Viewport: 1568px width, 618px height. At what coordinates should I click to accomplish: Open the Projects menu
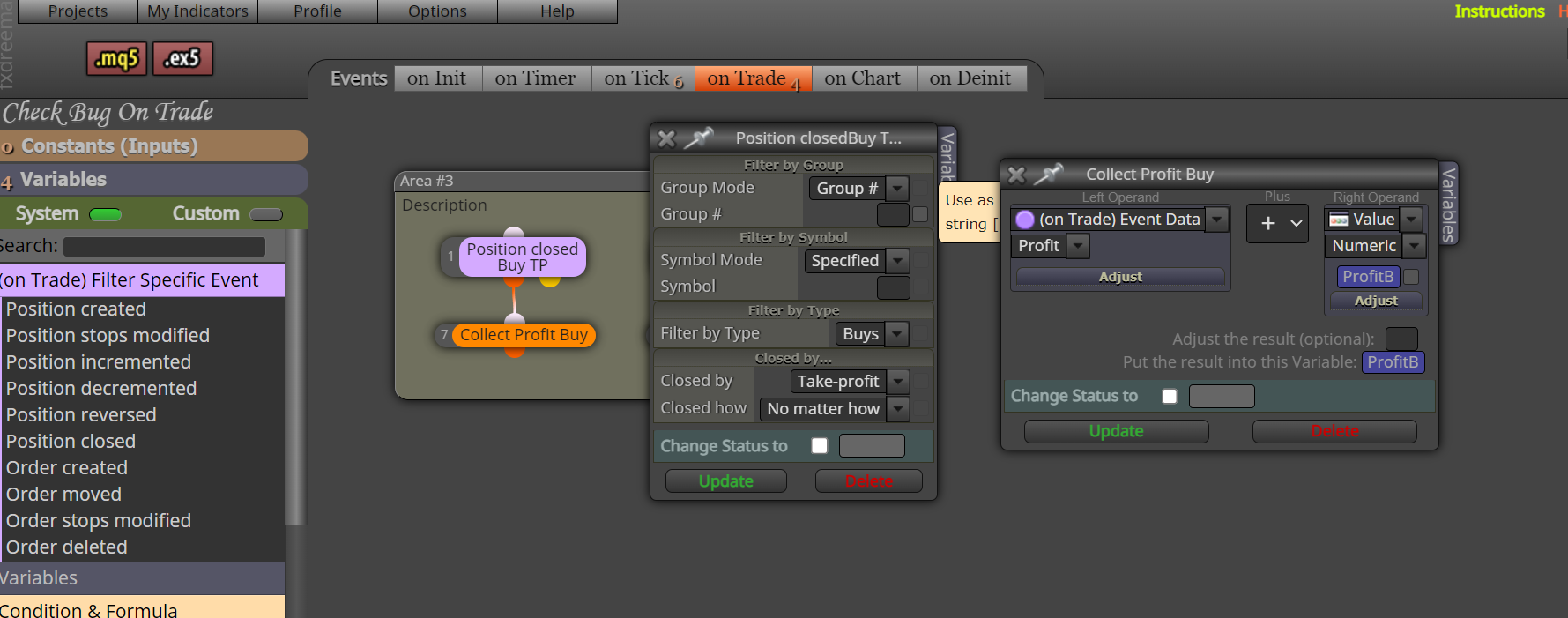(78, 11)
